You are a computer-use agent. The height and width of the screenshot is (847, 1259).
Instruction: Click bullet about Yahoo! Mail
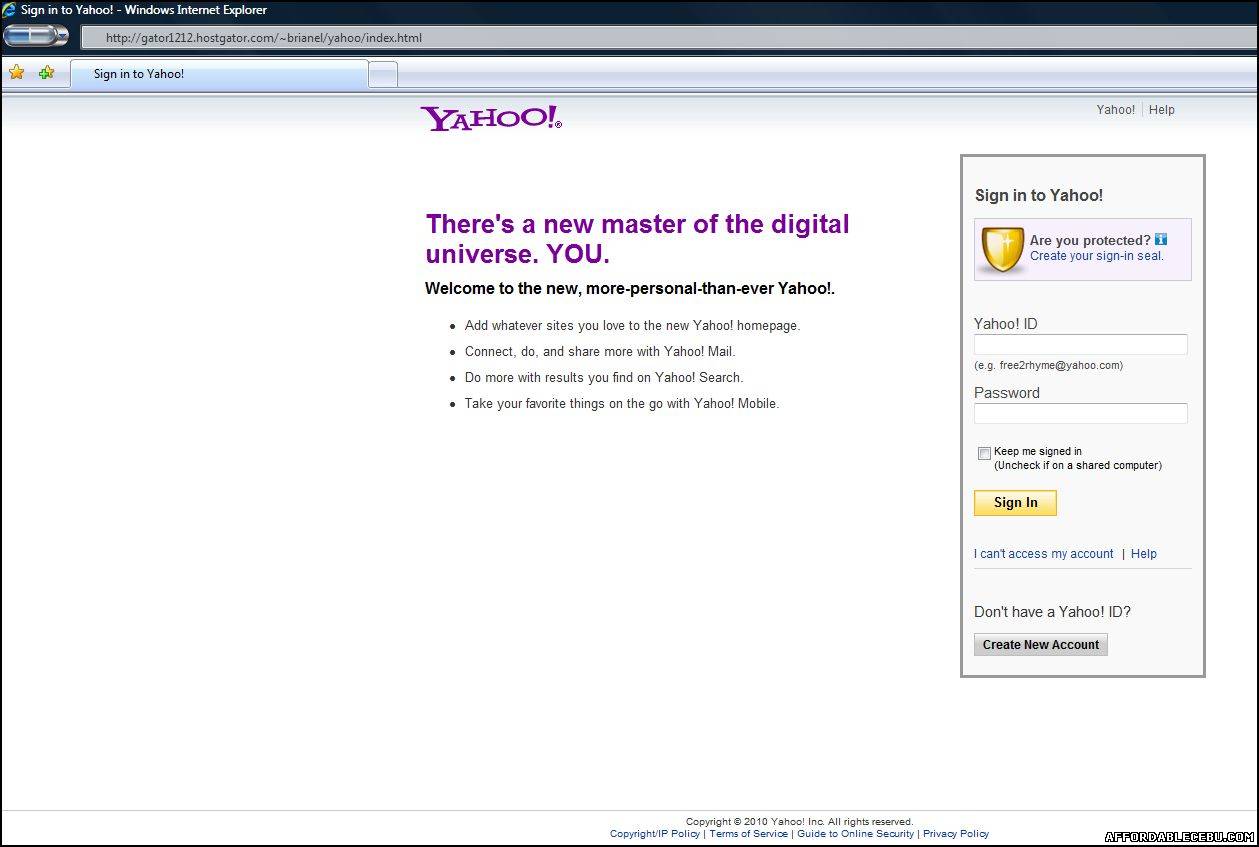[x=600, y=352]
